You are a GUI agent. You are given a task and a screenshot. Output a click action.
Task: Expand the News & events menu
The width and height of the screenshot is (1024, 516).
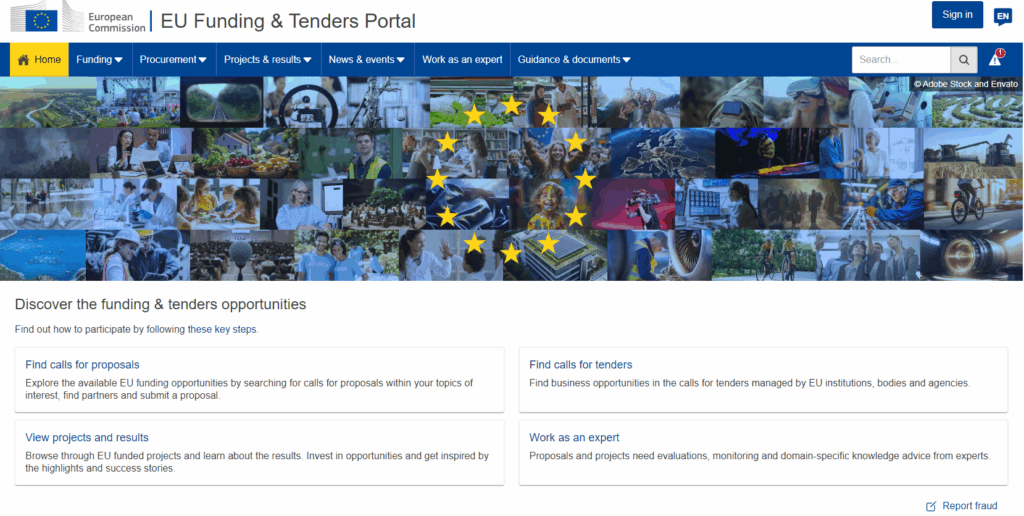pyautogui.click(x=366, y=60)
